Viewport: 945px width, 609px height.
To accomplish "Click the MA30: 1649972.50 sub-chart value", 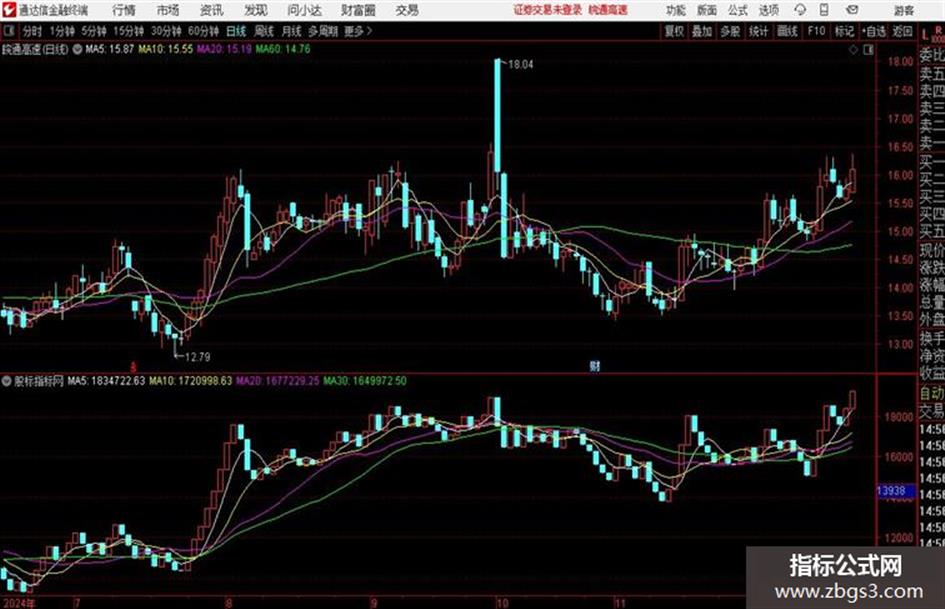I will click(x=365, y=381).
